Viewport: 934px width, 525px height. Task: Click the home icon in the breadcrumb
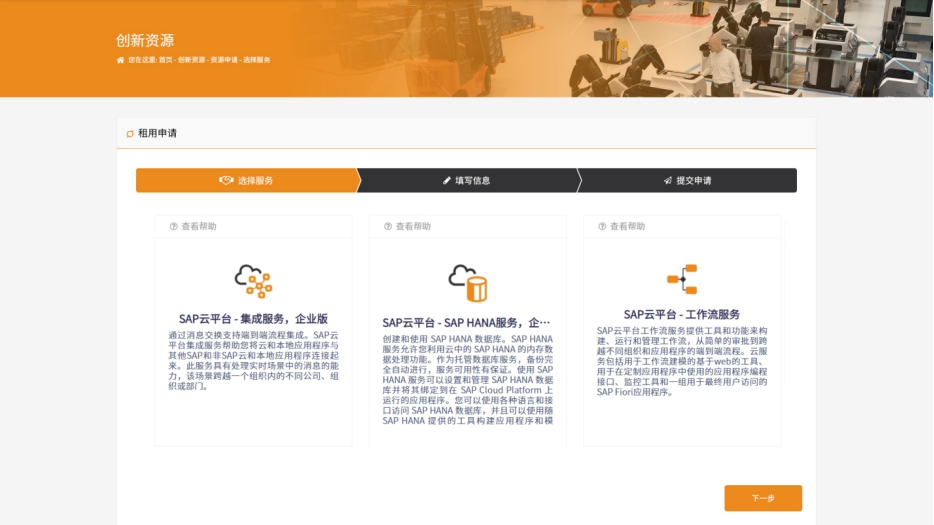click(120, 60)
